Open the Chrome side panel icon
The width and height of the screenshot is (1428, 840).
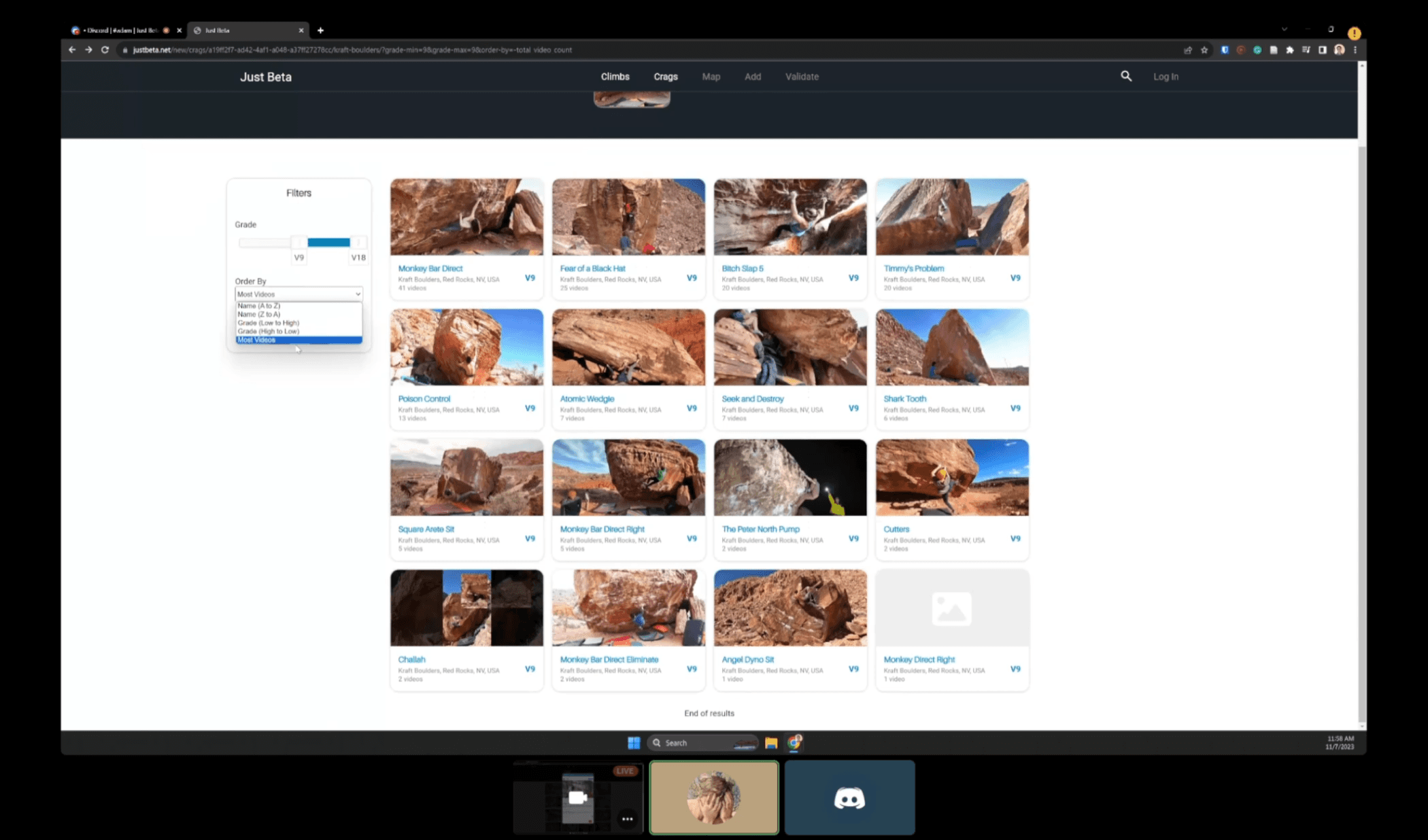[1322, 50]
